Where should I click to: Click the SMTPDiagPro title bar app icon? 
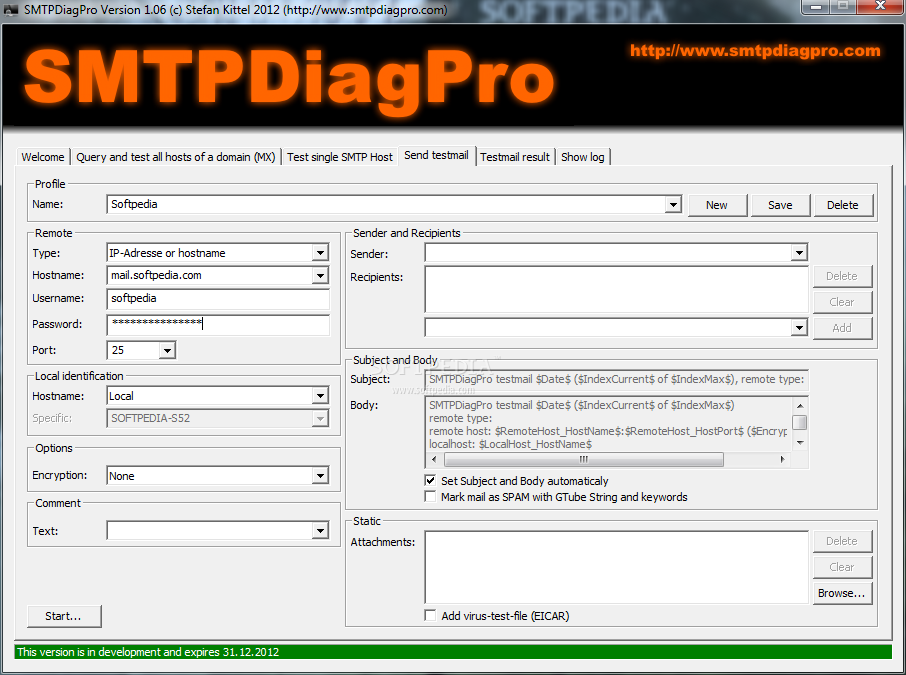click(x=10, y=9)
